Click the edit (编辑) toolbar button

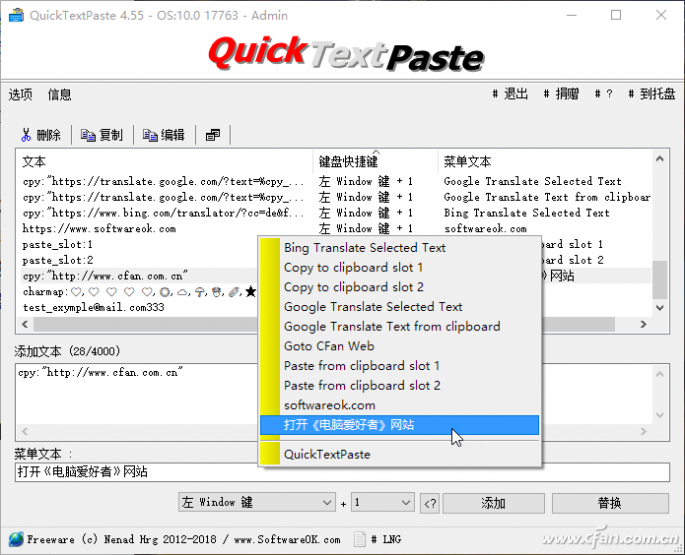(164, 135)
